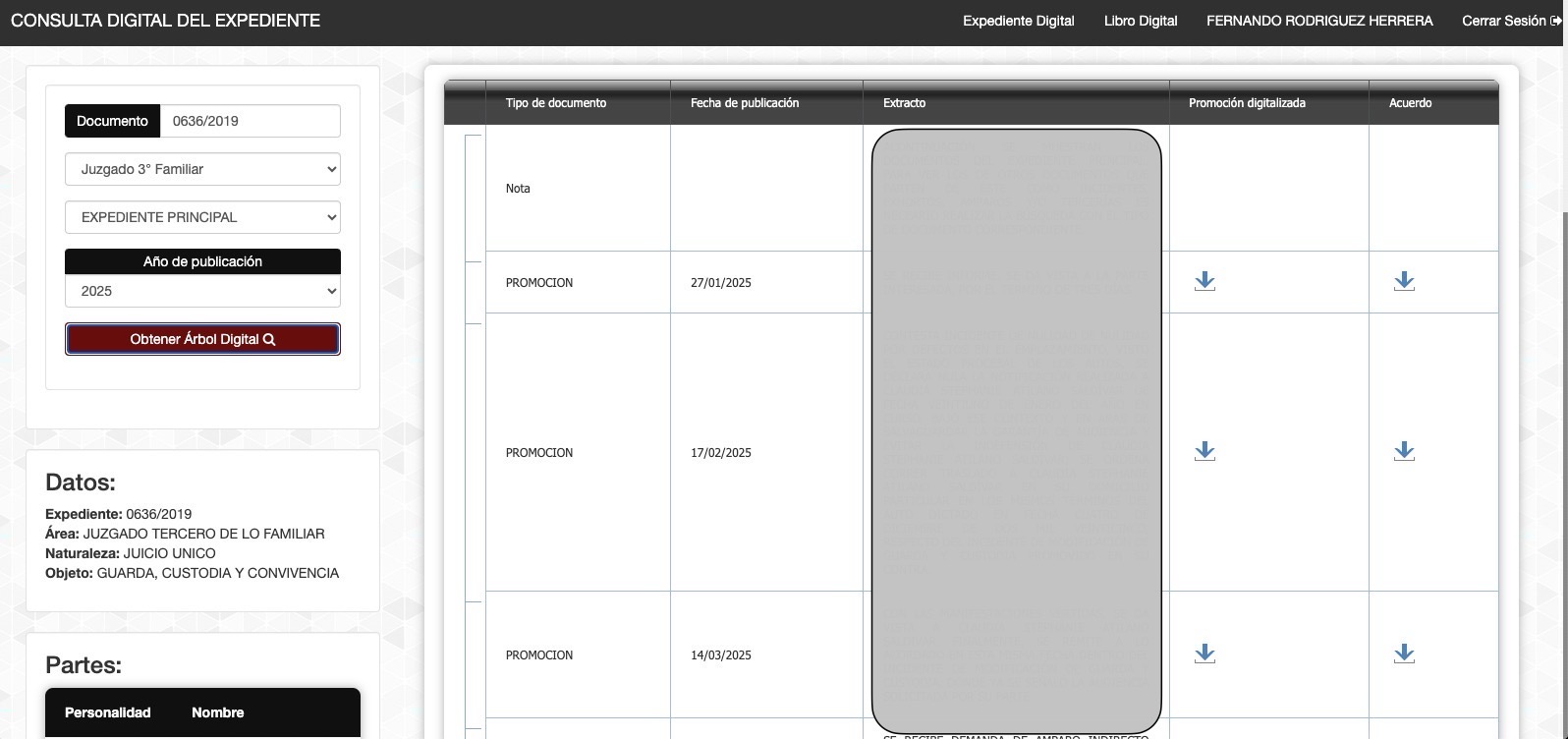Screen dimensions: 1568x739
Task: Download digitized promotion dated 17/02/2025
Action: 1204,452
